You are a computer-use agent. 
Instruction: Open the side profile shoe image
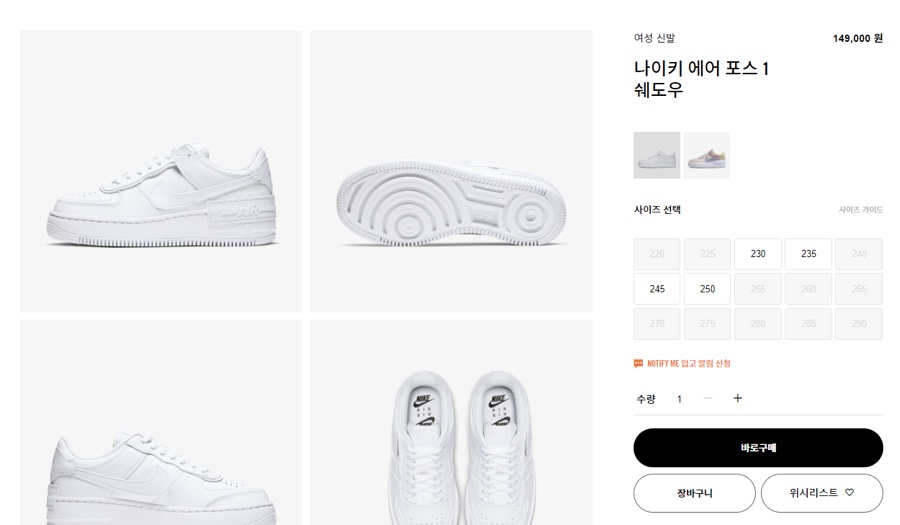coord(161,172)
